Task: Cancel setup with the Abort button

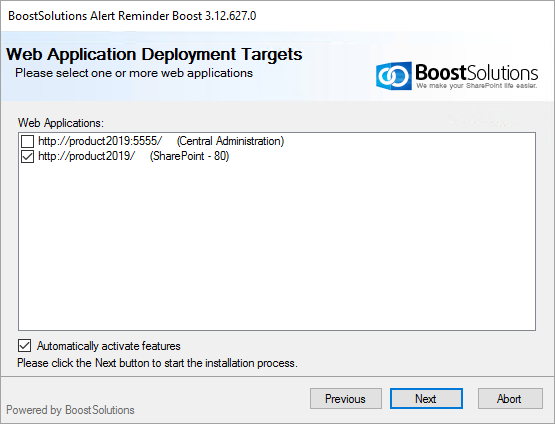Action: (x=510, y=399)
